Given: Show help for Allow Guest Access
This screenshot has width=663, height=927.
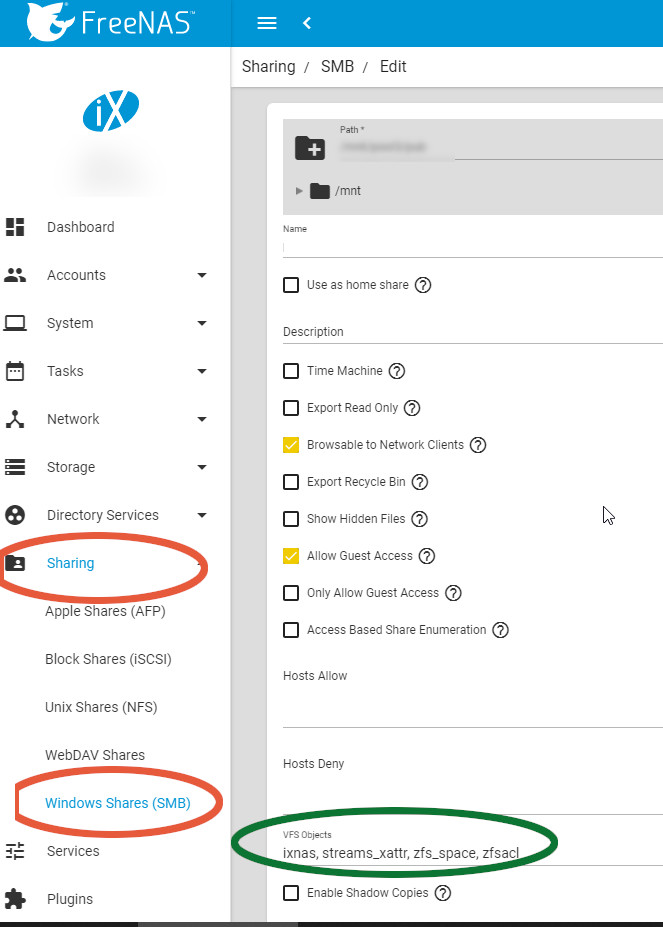Looking at the screenshot, I should pyautogui.click(x=427, y=556).
